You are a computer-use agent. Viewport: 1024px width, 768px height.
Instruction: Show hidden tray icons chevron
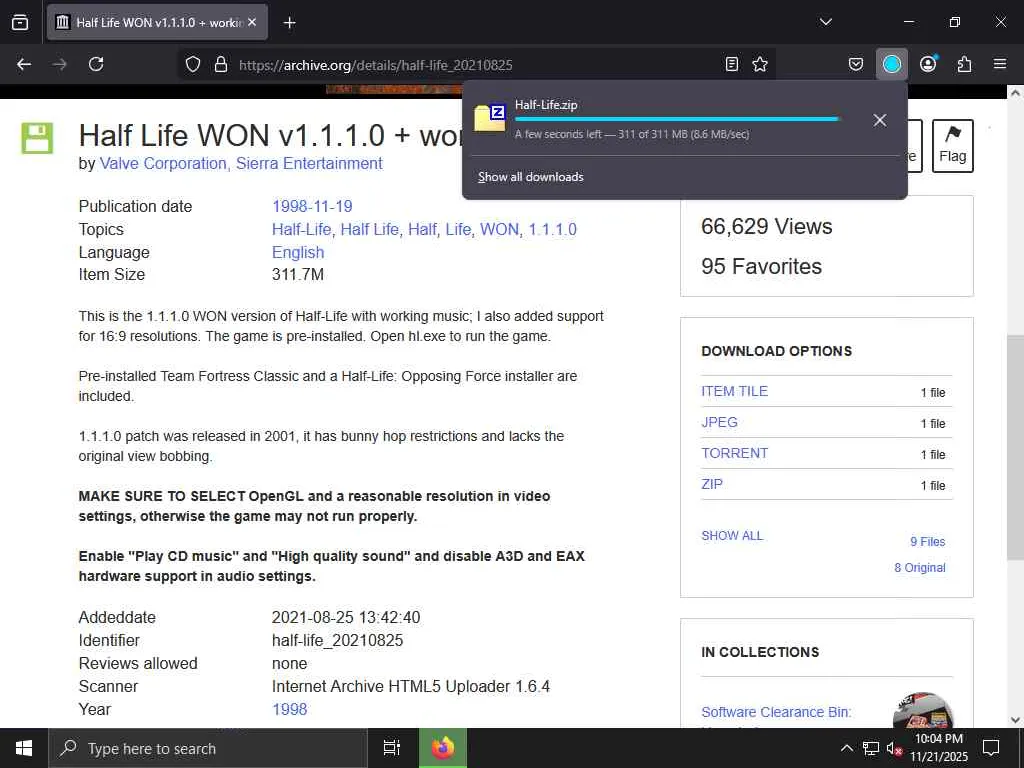click(846, 748)
